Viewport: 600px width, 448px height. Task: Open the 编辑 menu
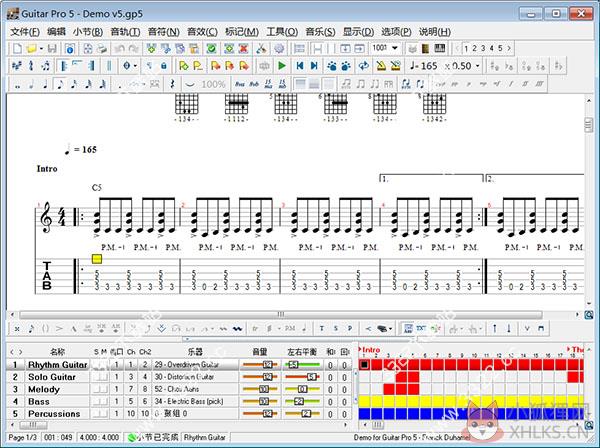tap(56, 32)
